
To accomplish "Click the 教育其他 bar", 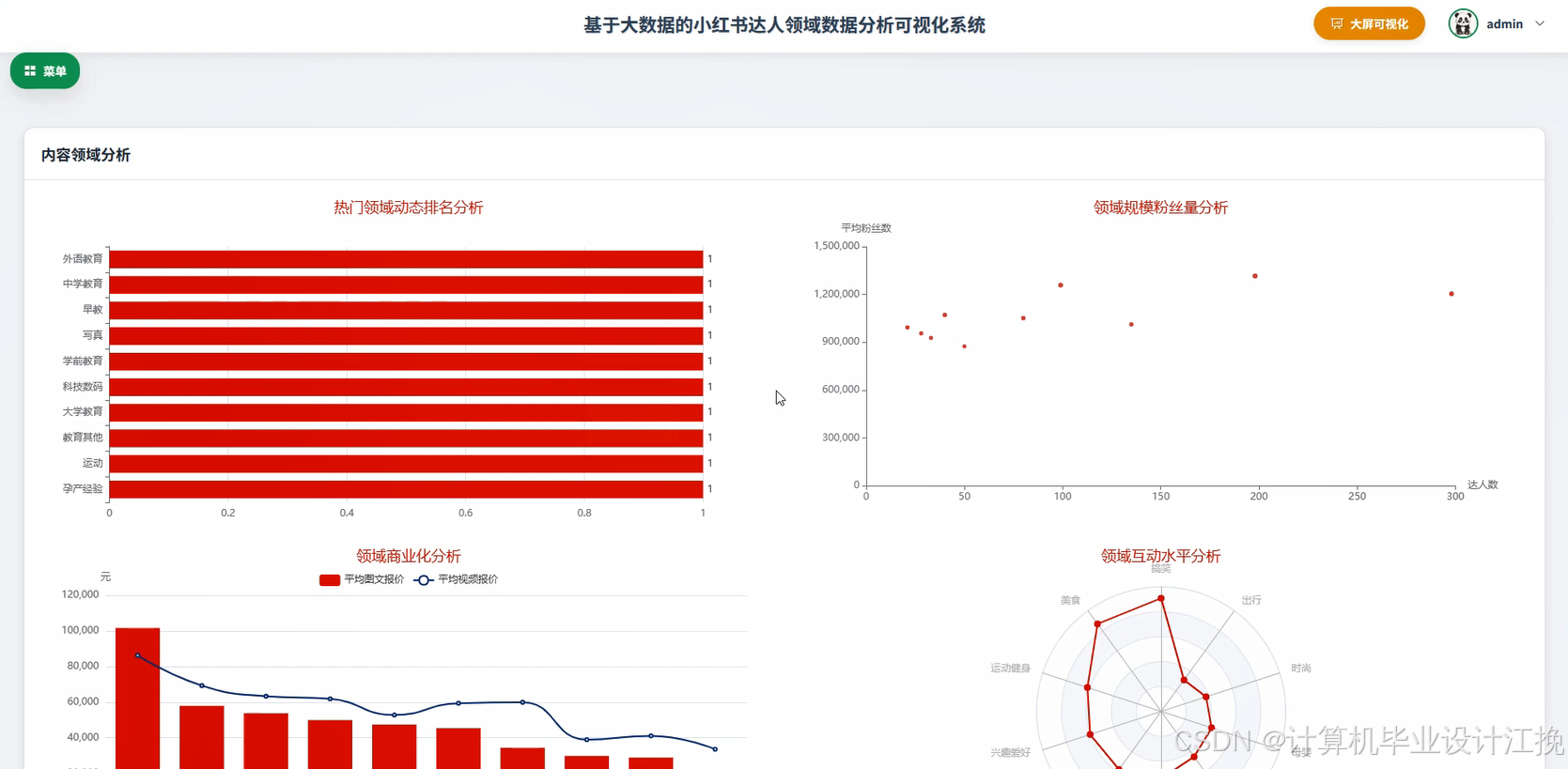I will click(406, 438).
